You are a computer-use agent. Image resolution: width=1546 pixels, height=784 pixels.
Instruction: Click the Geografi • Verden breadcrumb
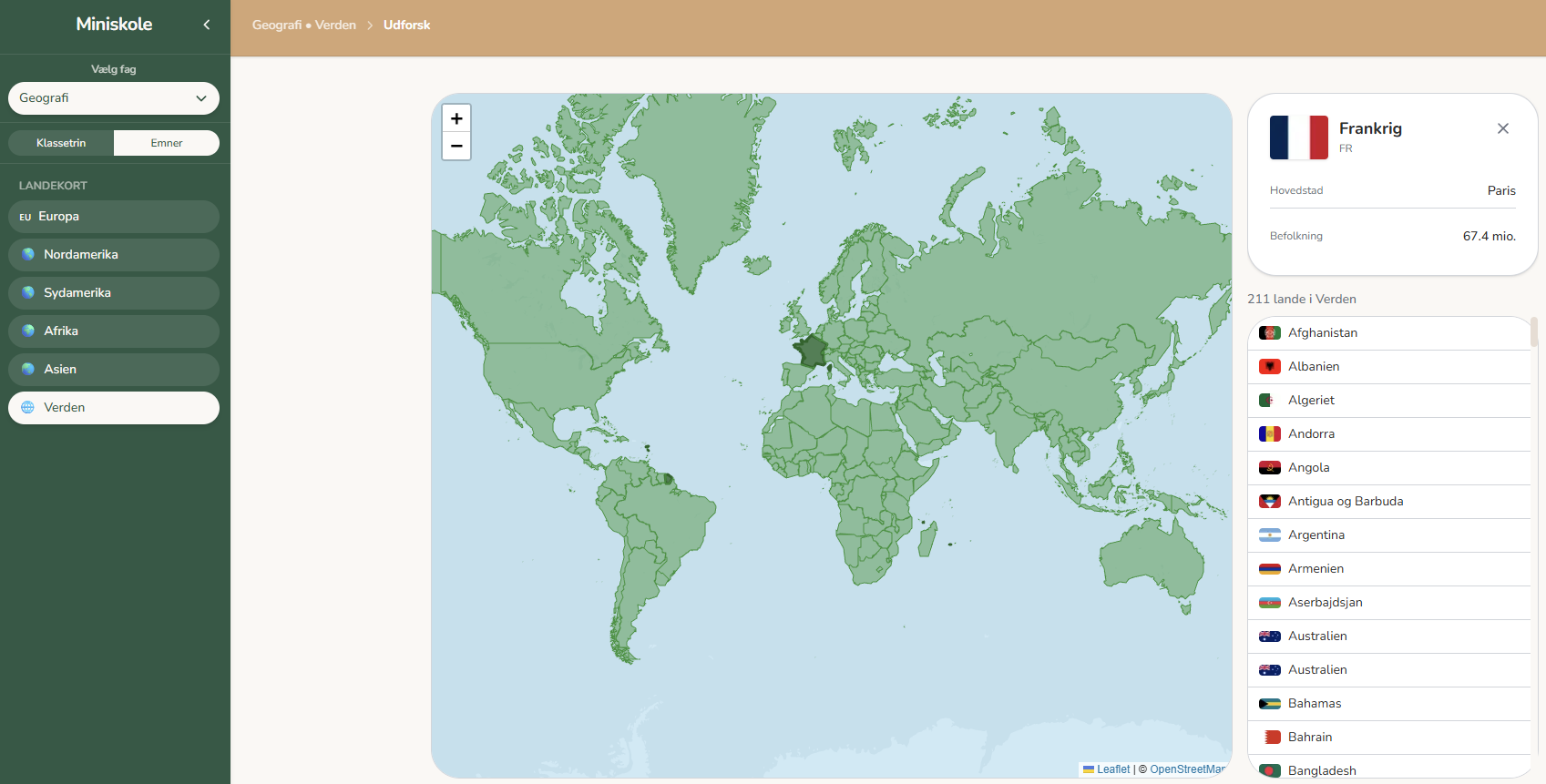pos(304,25)
